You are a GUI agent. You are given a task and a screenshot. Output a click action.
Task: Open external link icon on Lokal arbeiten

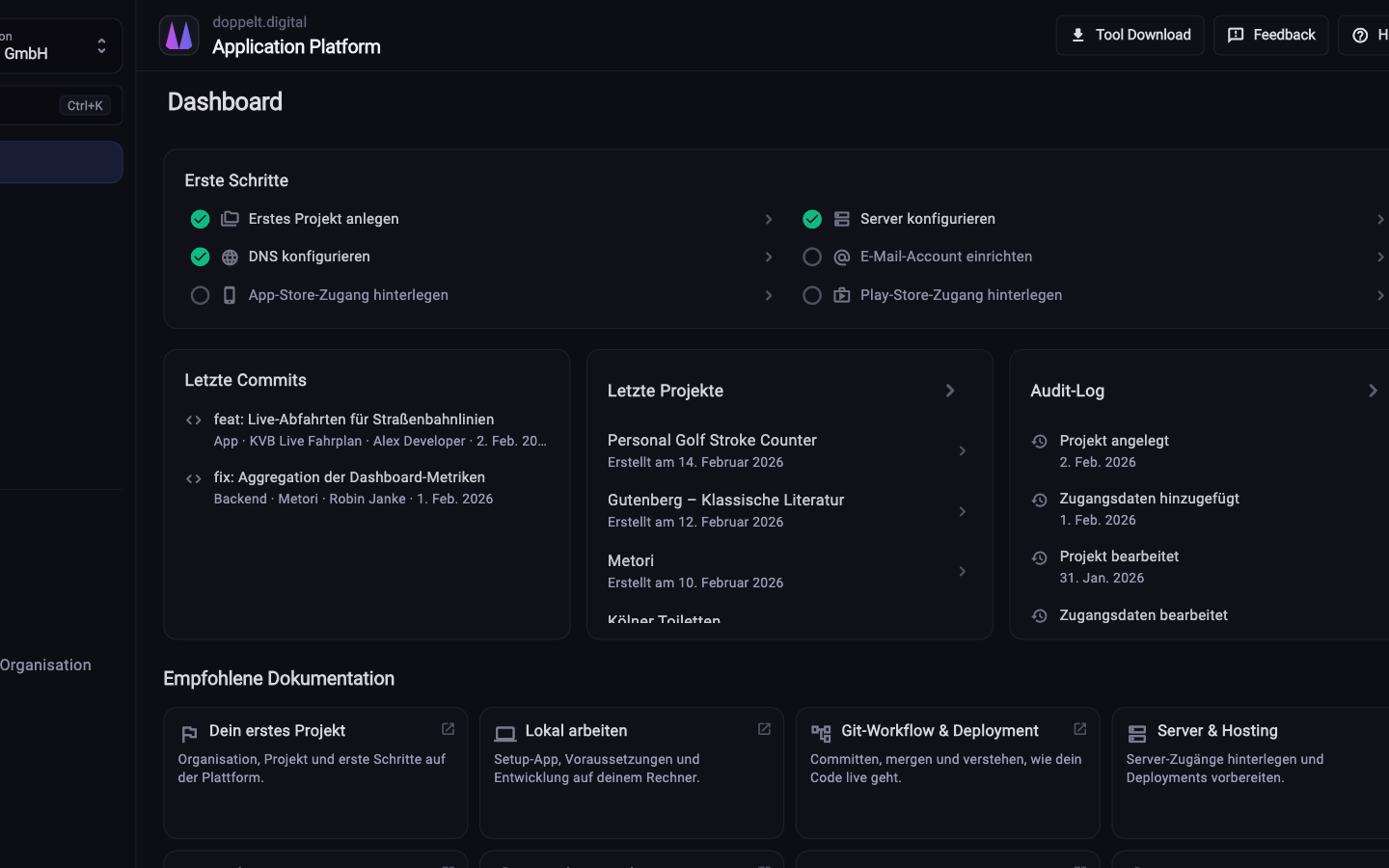click(x=764, y=729)
